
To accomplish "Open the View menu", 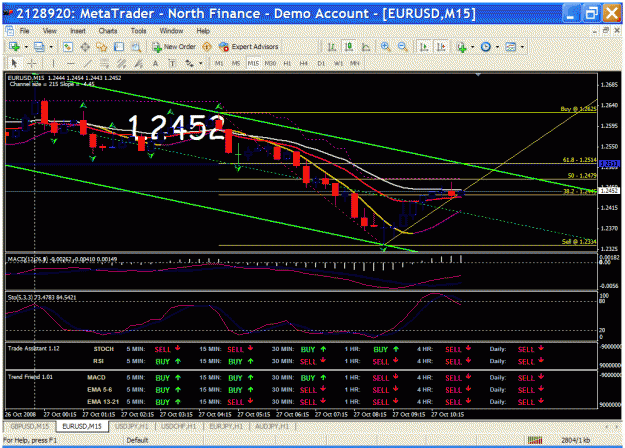I will click(x=49, y=31).
